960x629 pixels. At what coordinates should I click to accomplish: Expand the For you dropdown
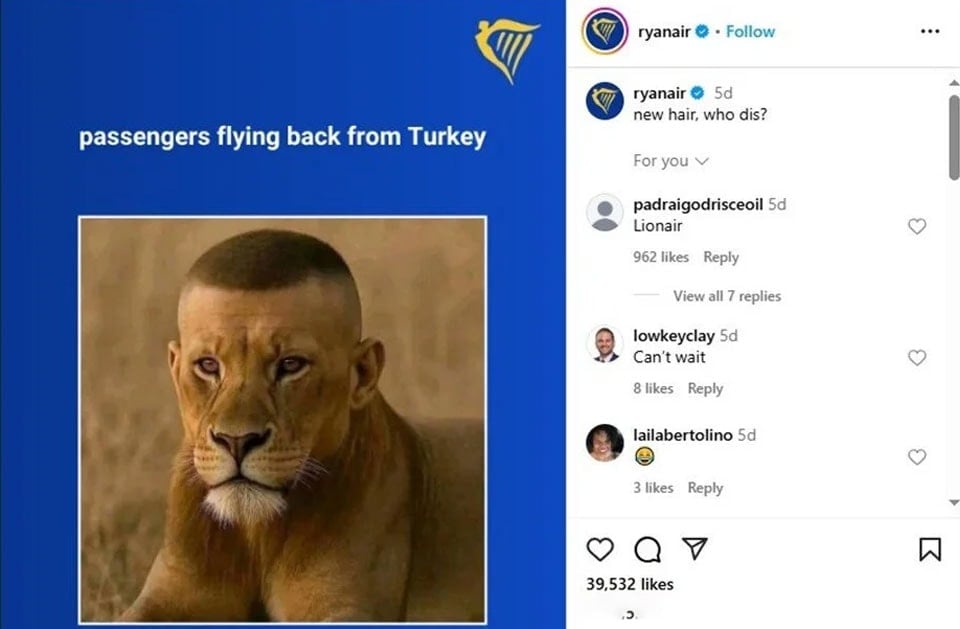(670, 161)
